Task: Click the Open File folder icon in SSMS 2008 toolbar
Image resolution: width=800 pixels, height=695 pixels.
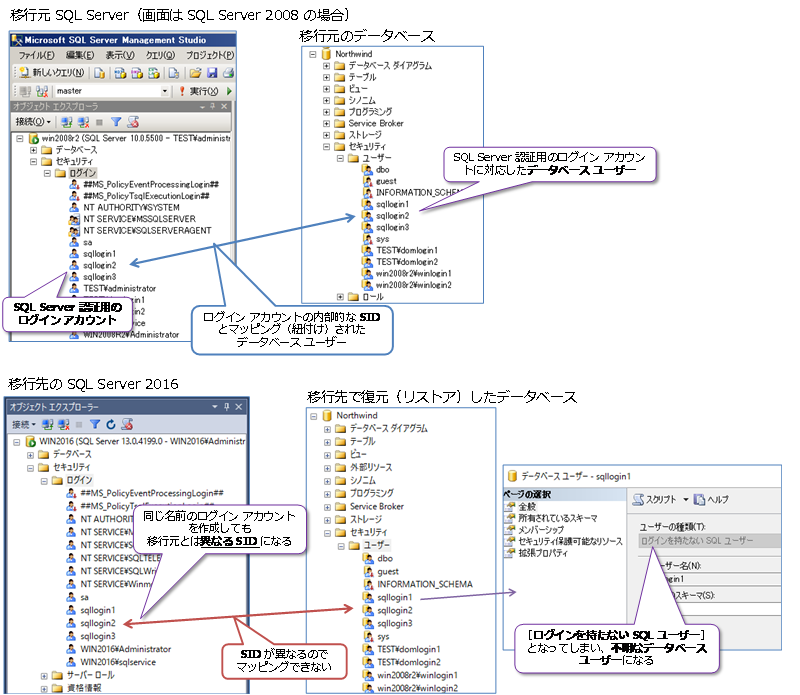Action: pyautogui.click(x=195, y=73)
